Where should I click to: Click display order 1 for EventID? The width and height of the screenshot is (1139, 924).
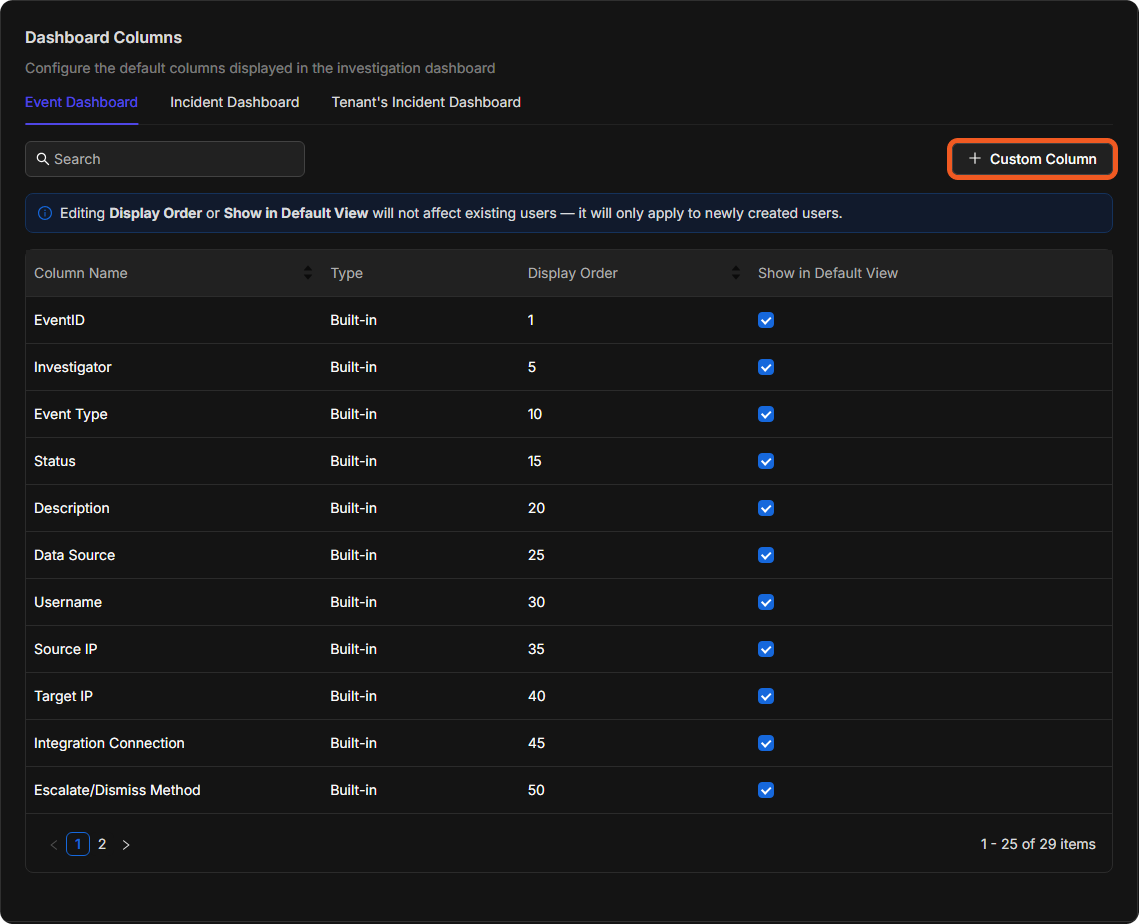coord(531,320)
